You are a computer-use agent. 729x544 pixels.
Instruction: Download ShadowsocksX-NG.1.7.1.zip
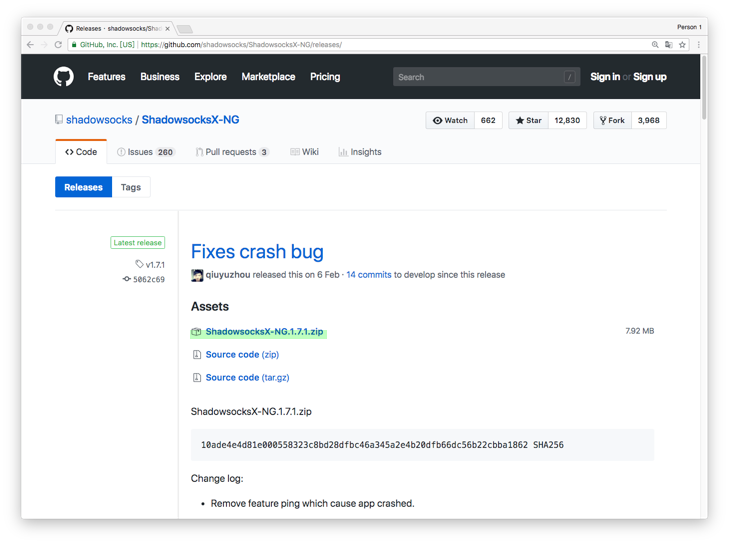[265, 332]
